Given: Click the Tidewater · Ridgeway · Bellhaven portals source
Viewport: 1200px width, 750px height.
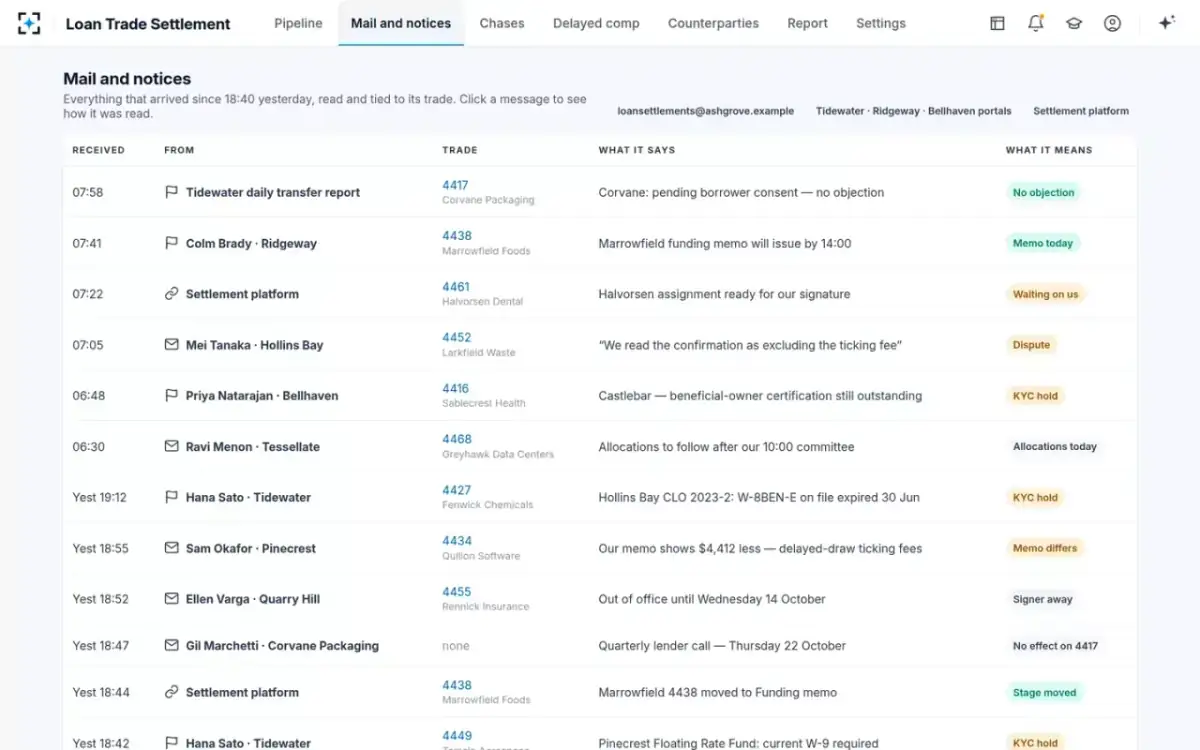Looking at the screenshot, I should [914, 111].
